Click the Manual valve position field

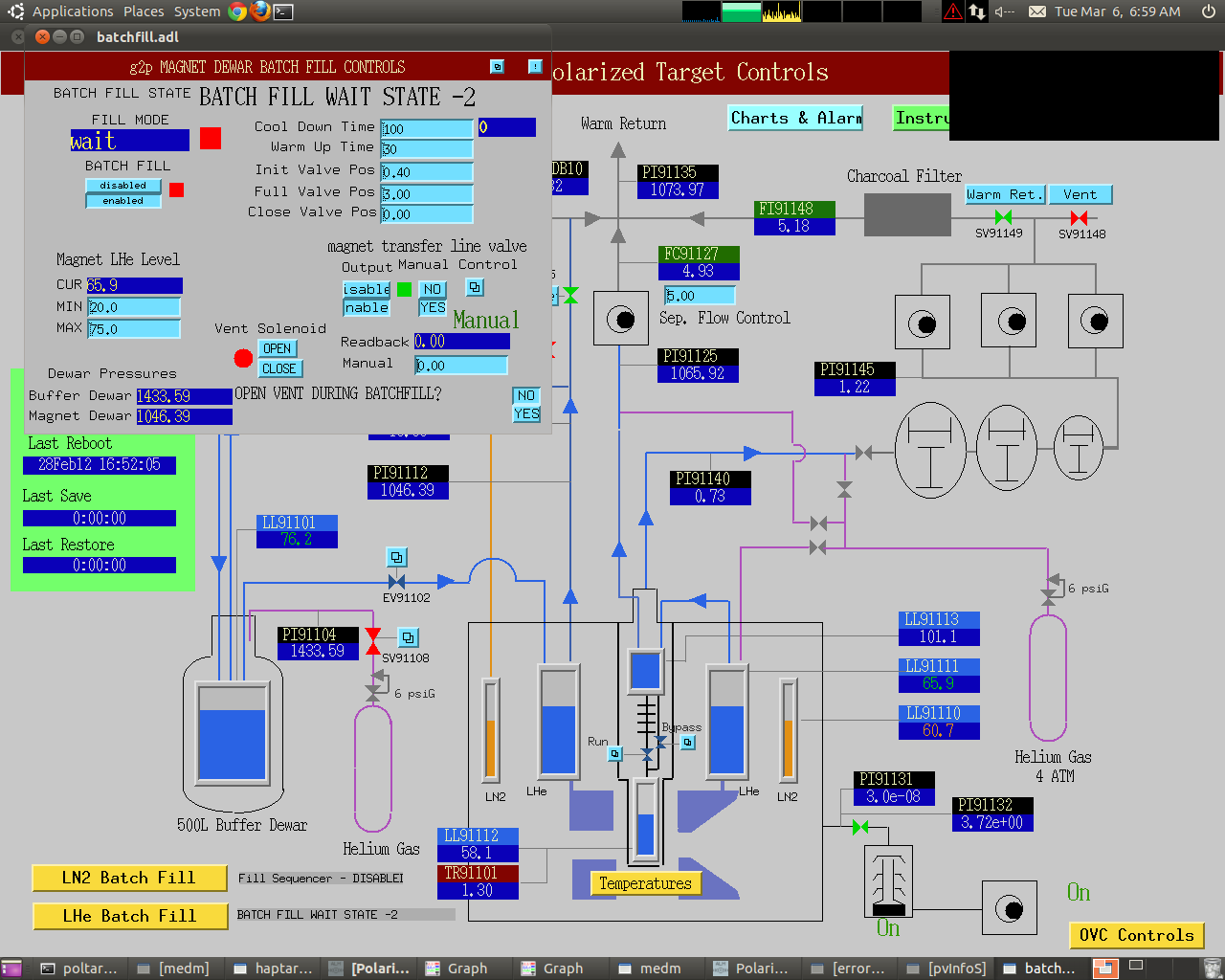pos(460,366)
